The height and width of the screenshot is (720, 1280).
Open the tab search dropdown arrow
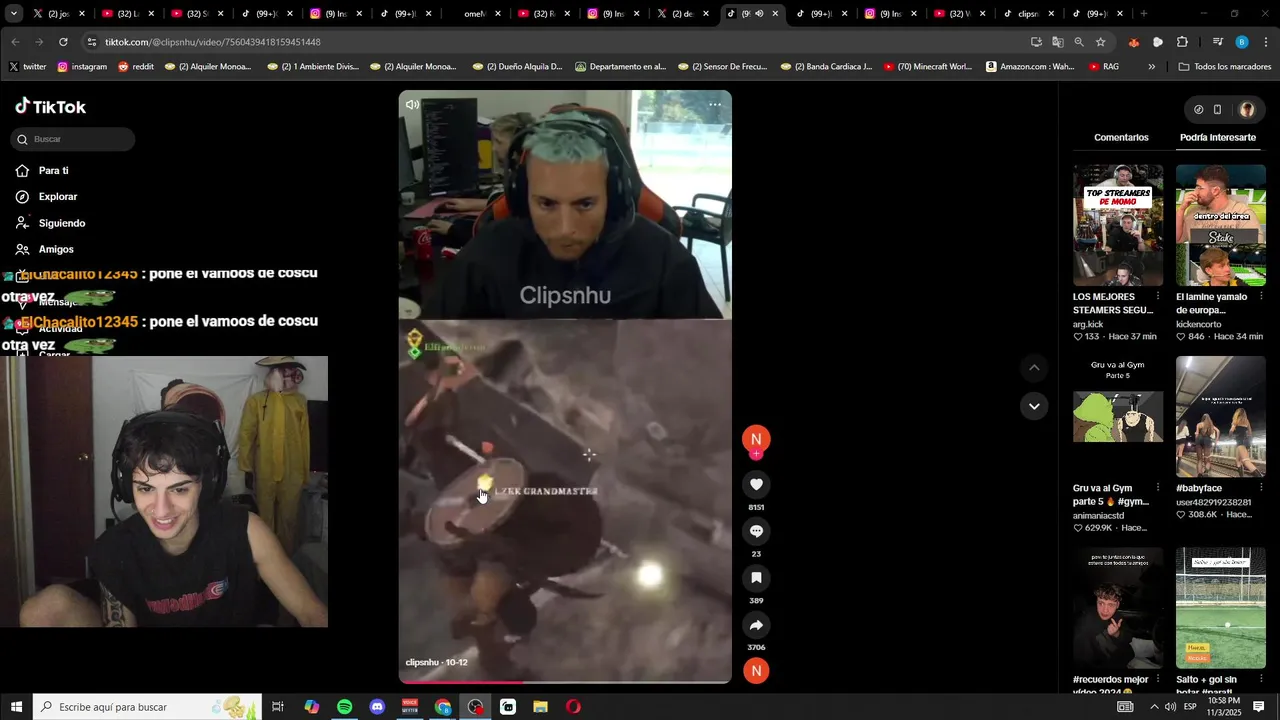click(x=13, y=14)
